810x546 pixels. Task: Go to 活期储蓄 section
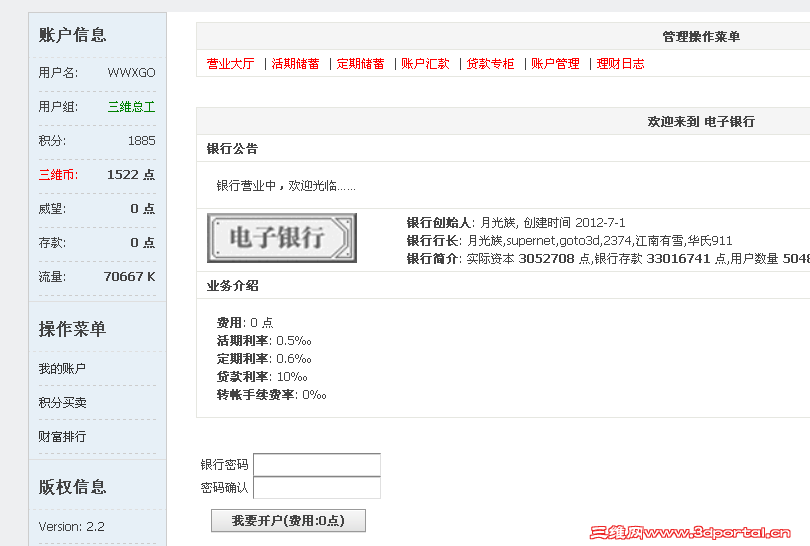coord(295,64)
